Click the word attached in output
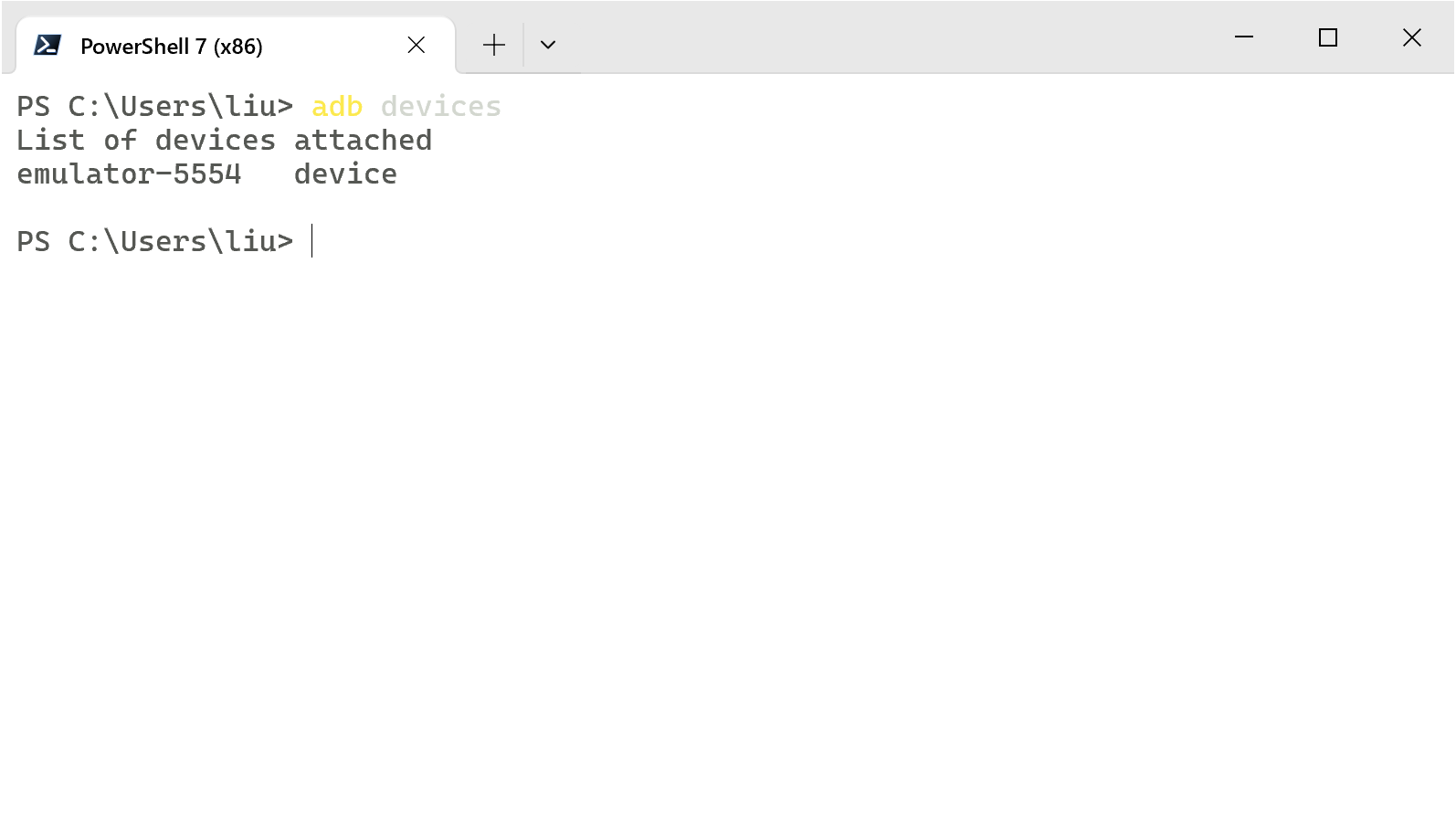1456x831 pixels. [x=363, y=141]
